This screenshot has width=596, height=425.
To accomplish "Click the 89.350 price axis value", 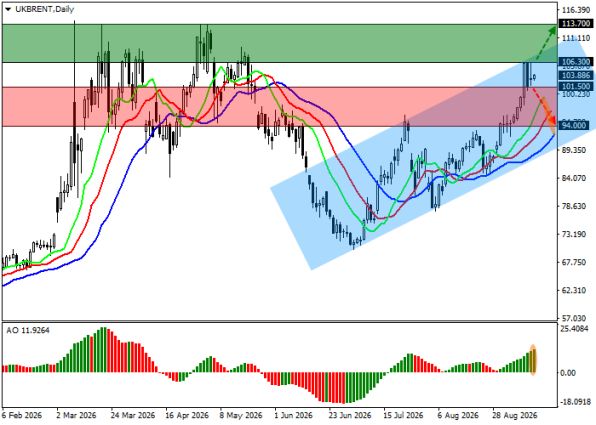I will pos(574,150).
